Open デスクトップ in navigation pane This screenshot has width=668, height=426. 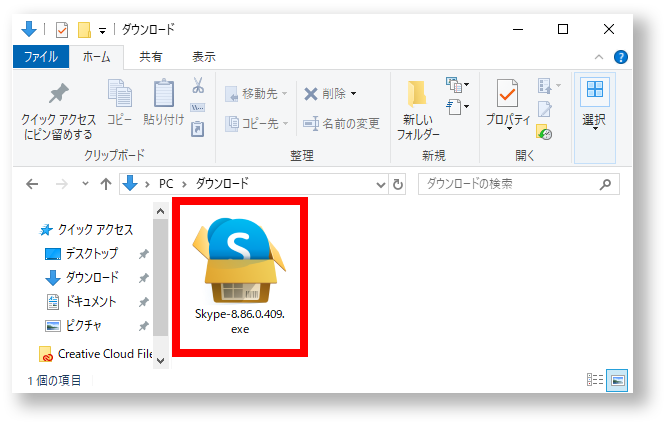click(x=81, y=254)
